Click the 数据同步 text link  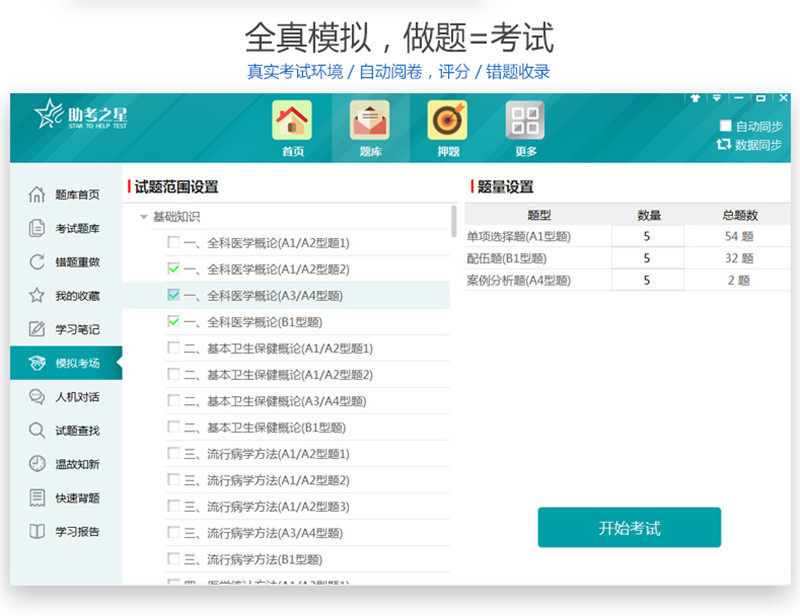point(758,144)
